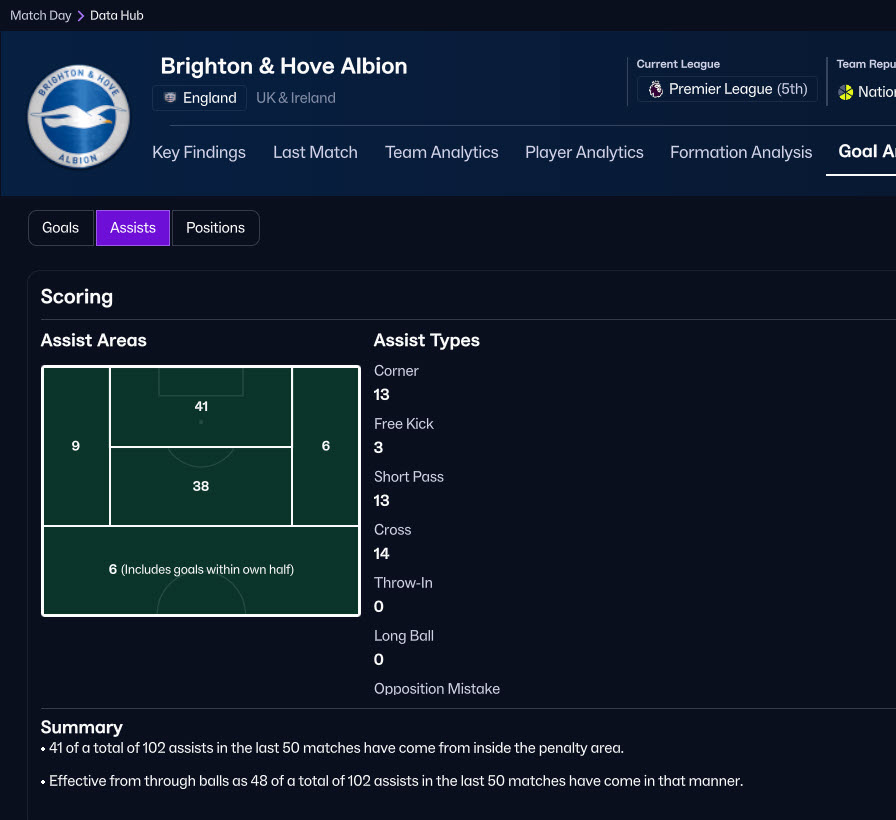Screen dimensions: 896x820
Task: Switch to Formation Analysis tab
Action: pyautogui.click(x=741, y=152)
